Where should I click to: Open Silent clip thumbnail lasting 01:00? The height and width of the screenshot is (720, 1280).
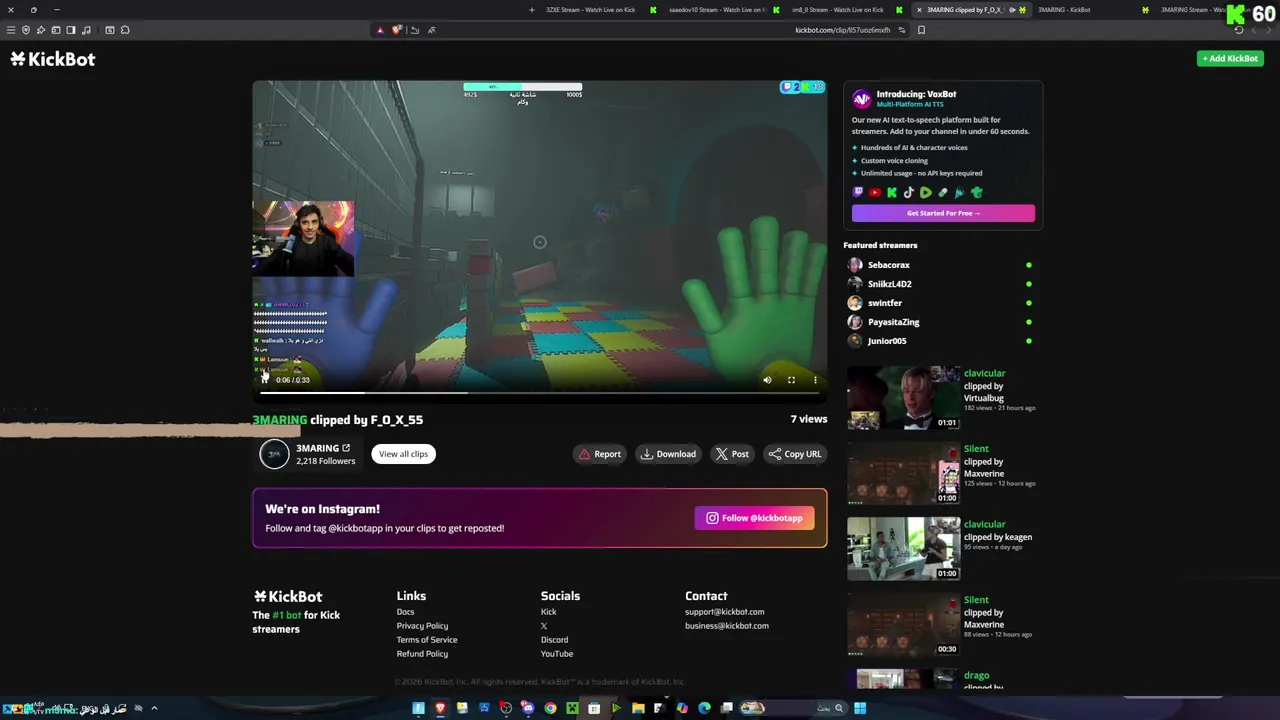[x=903, y=473]
